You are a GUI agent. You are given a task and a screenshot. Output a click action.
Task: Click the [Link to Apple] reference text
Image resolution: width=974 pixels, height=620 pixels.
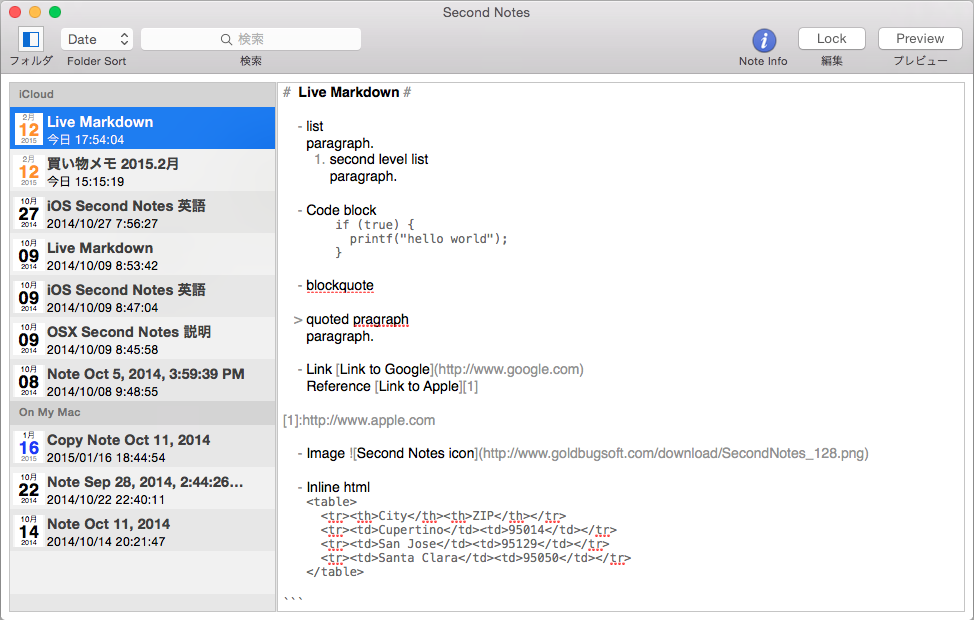tap(419, 386)
